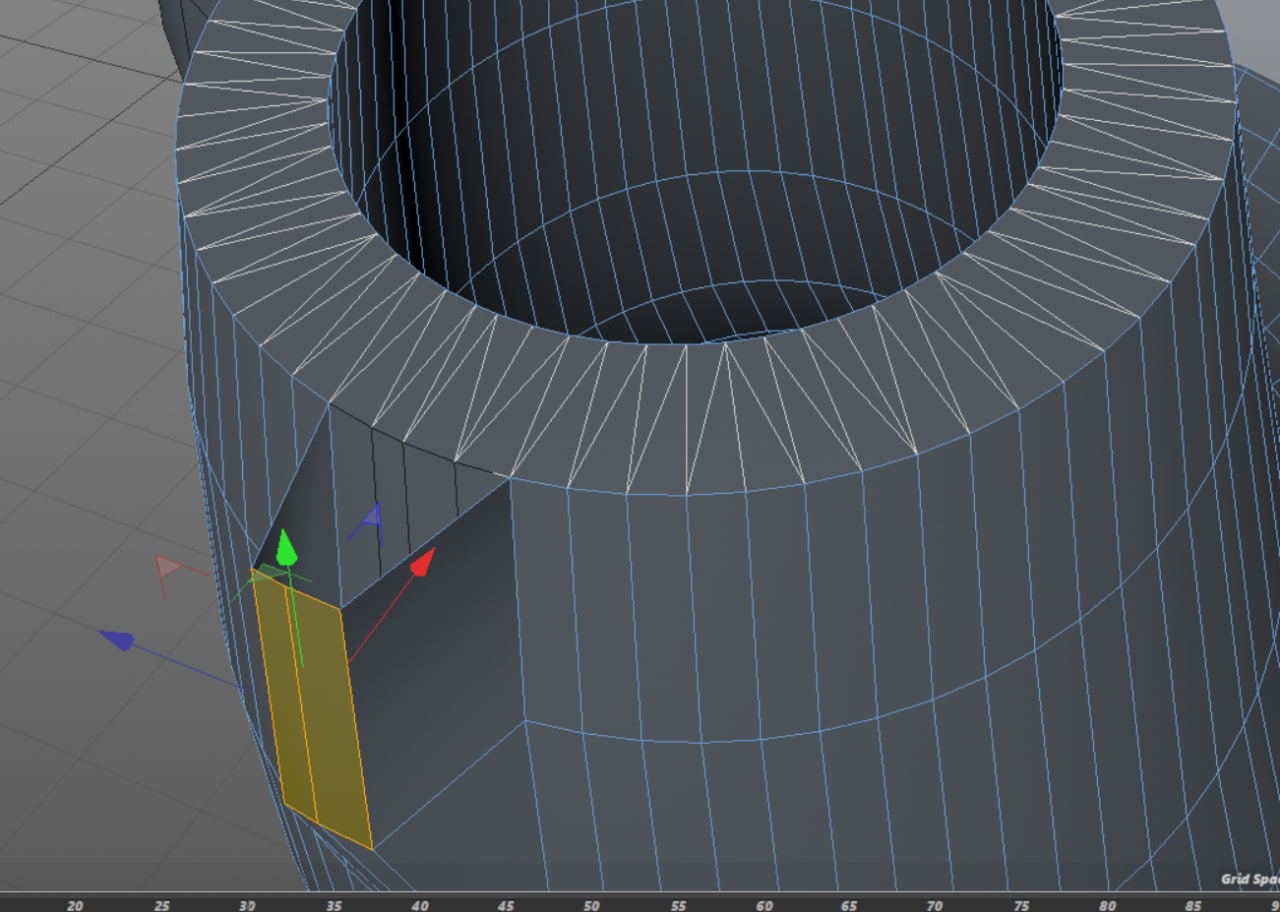Grab the green Y-axis arrow of the gizmo
The width and height of the screenshot is (1280, 912).
click(x=286, y=547)
